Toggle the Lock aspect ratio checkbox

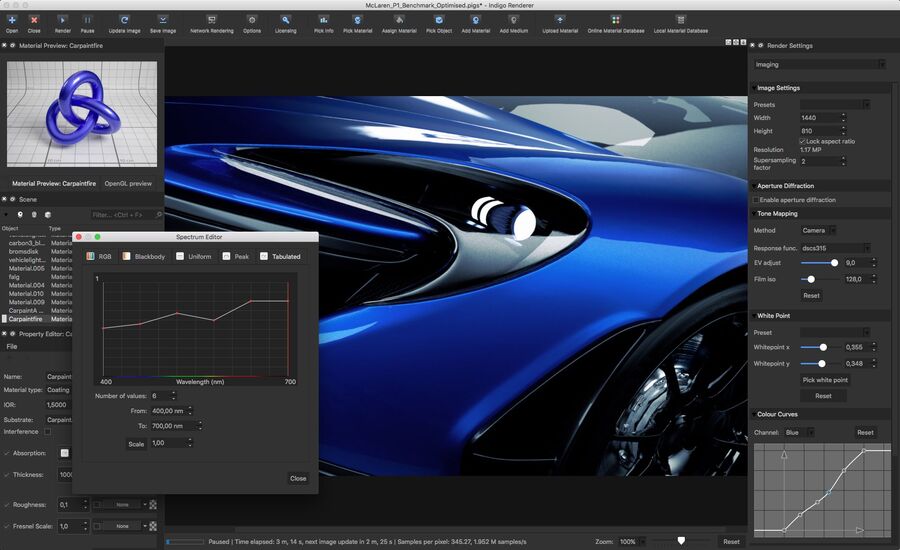(803, 141)
